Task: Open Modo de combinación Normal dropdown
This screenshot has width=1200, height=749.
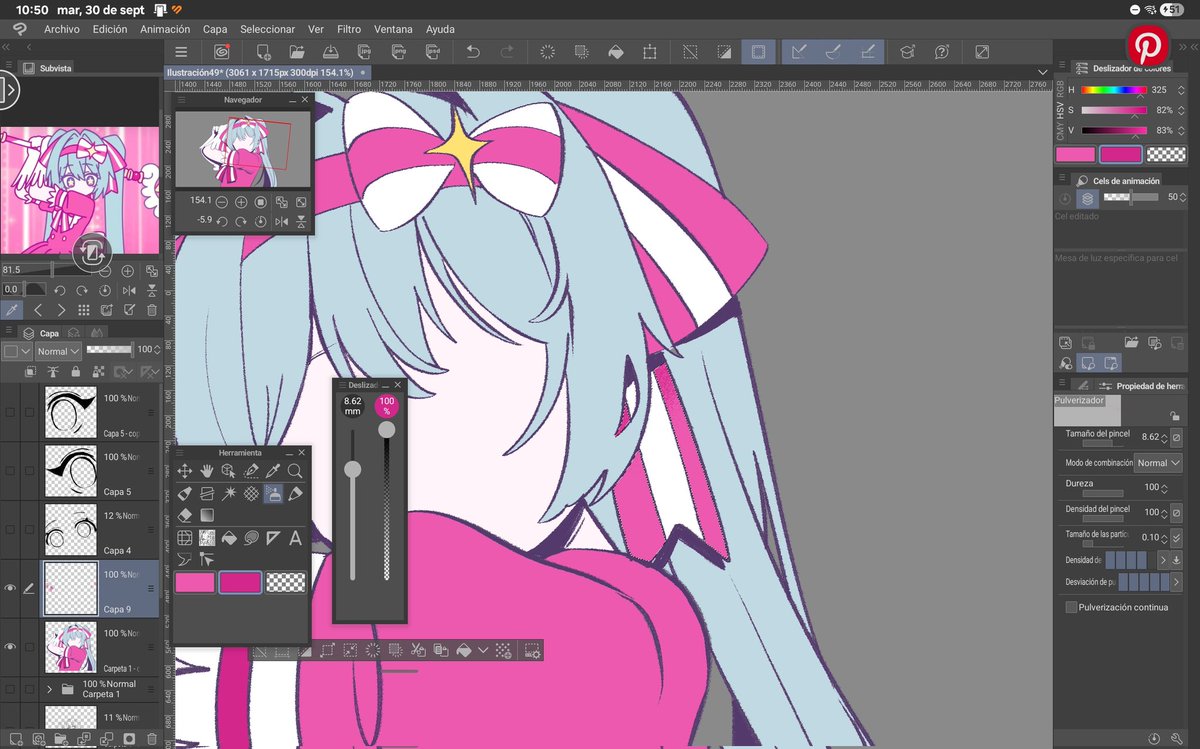Action: click(1158, 463)
